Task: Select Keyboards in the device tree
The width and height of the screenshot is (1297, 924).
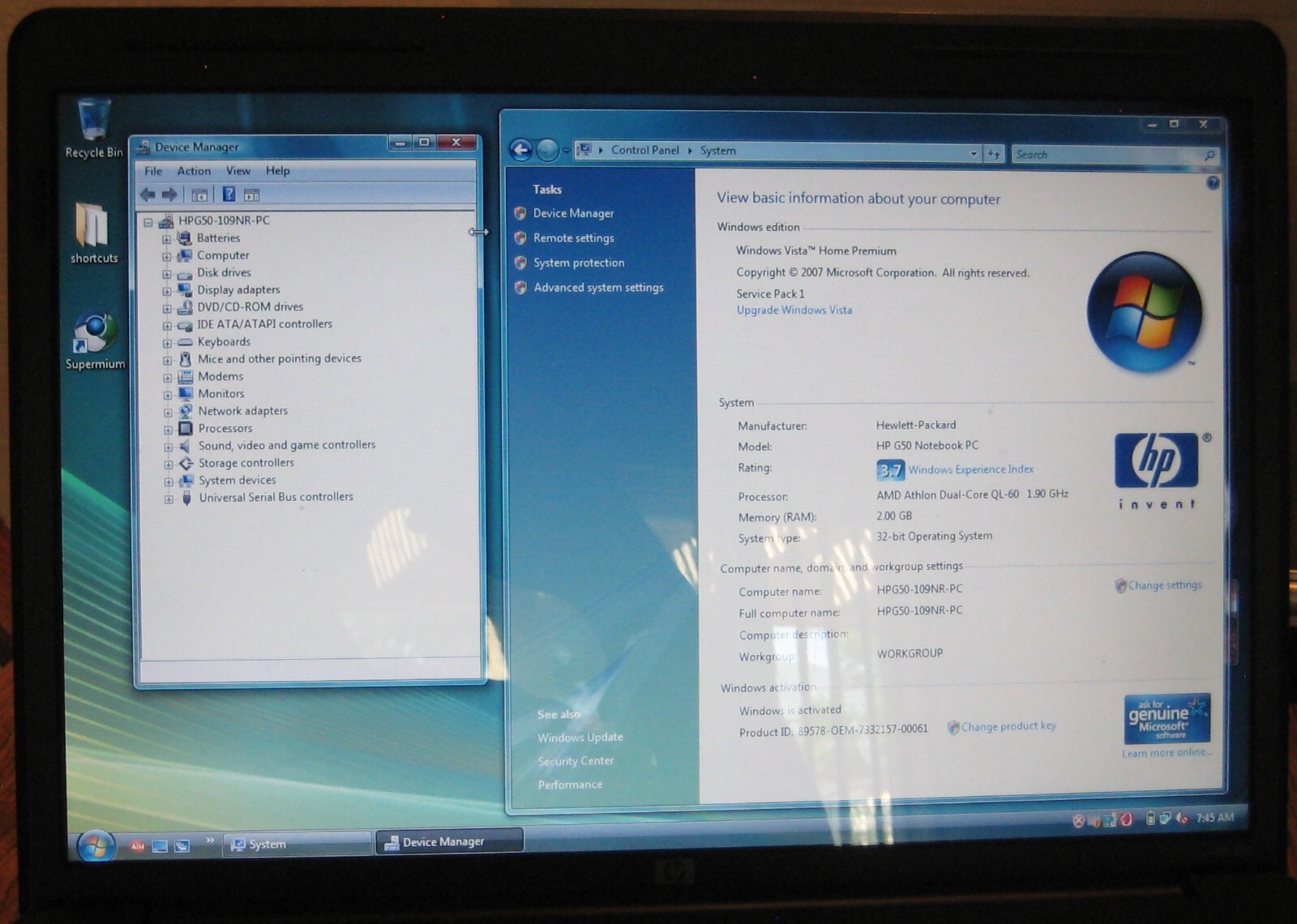Action: click(224, 342)
